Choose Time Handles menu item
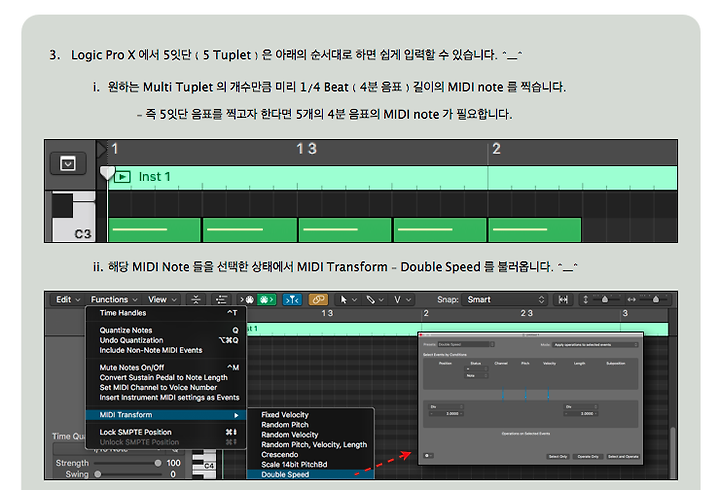This screenshot has height=490, width=720. (x=166, y=313)
